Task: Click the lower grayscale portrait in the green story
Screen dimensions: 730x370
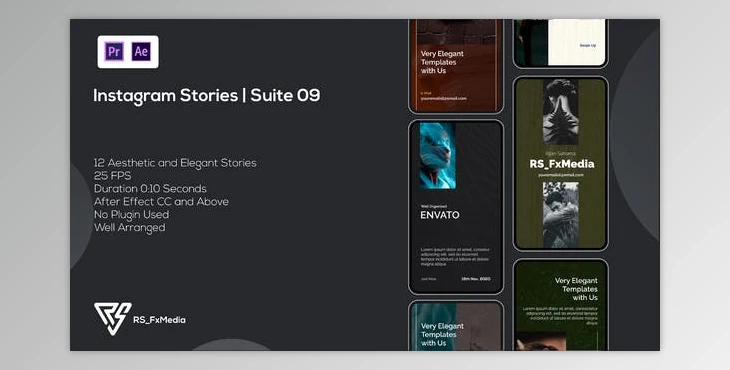Action: pos(561,215)
